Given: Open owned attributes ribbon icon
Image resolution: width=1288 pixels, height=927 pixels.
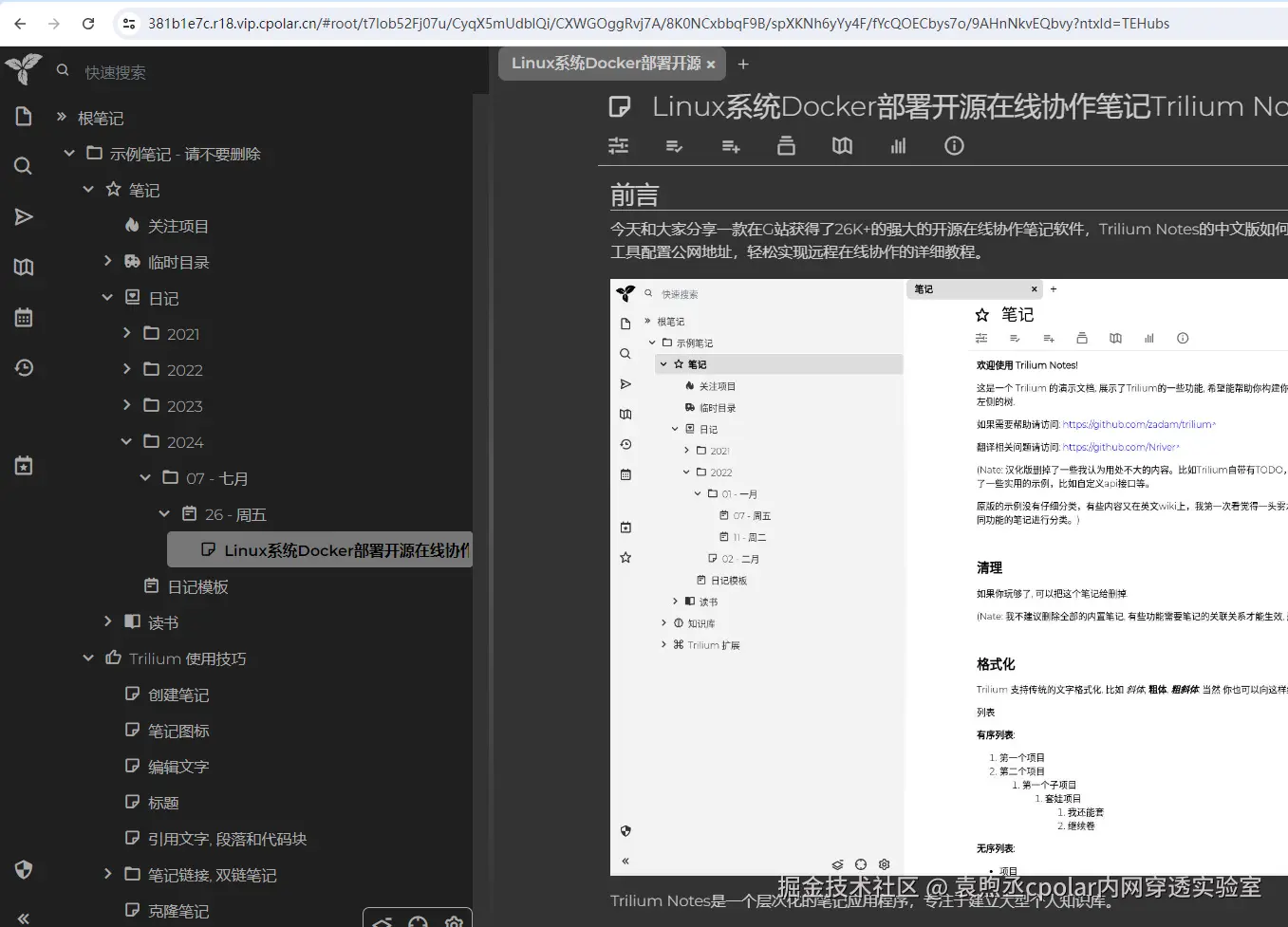Looking at the screenshot, I should [674, 145].
